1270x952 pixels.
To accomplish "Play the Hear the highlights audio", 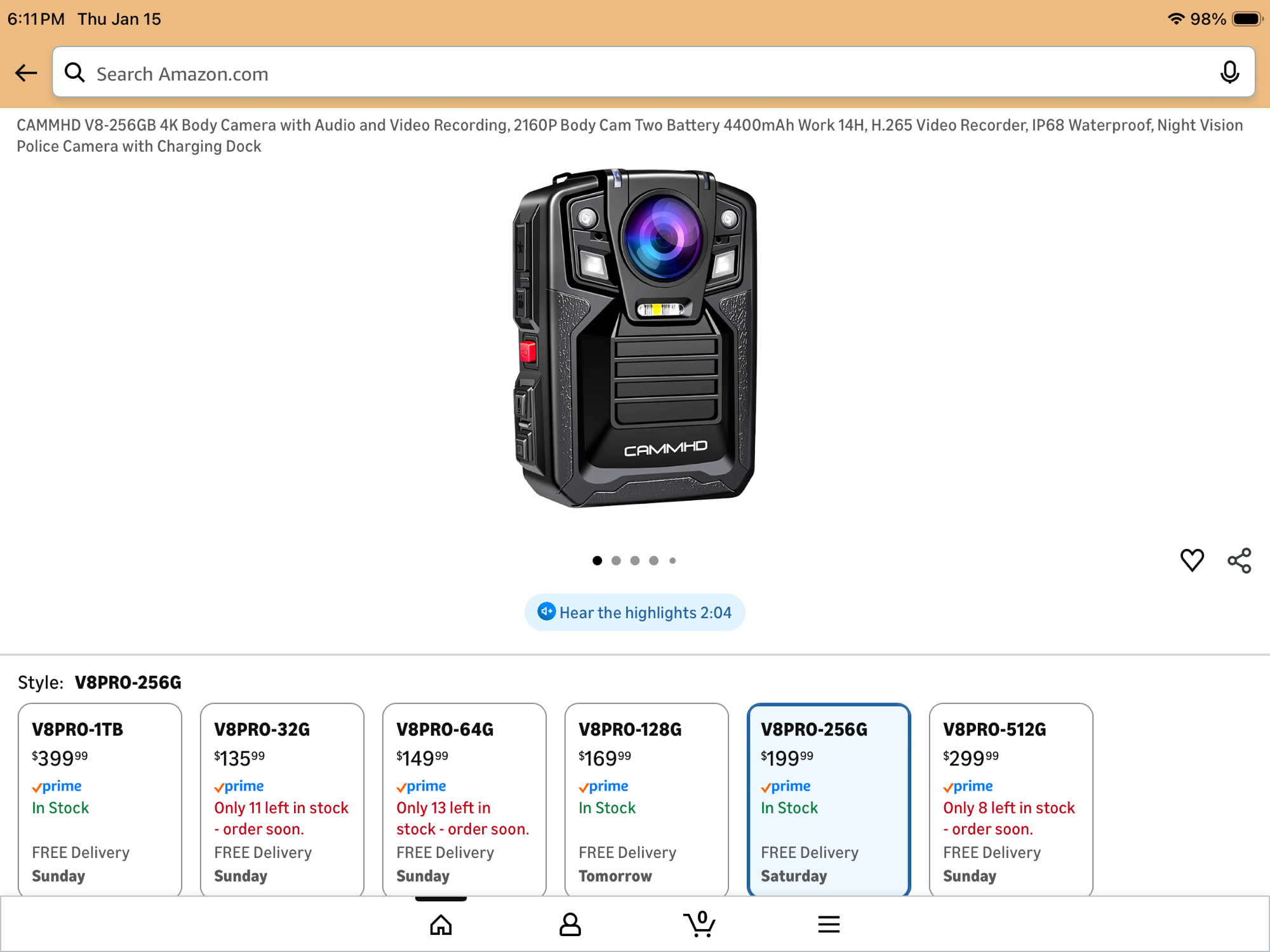I will coord(634,612).
